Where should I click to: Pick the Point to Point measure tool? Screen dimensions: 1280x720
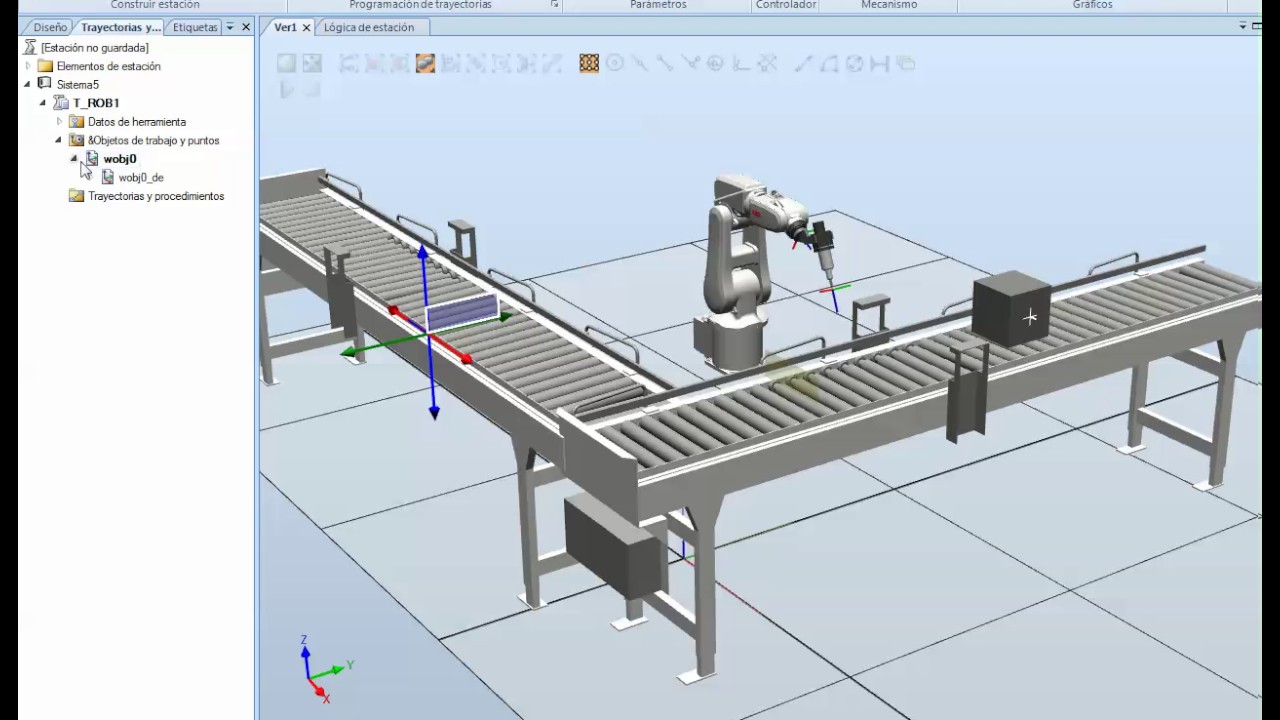point(804,64)
